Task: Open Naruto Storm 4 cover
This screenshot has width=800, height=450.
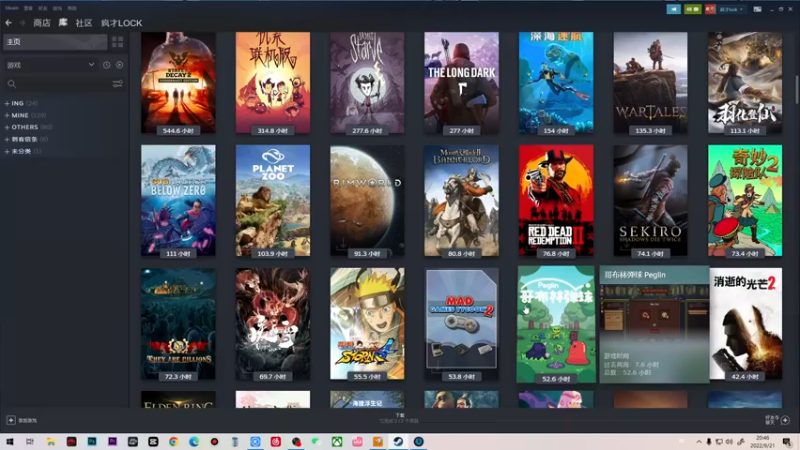Action: (367, 324)
